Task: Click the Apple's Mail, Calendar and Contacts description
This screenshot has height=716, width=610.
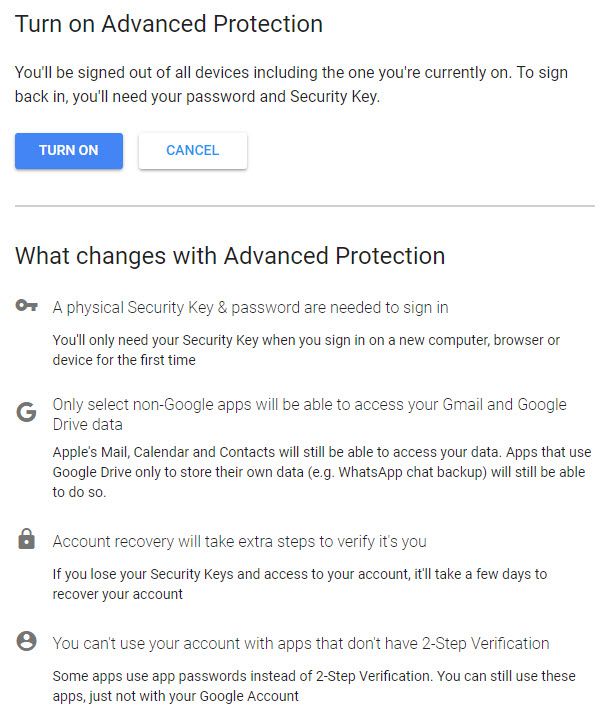Action: click(x=322, y=472)
